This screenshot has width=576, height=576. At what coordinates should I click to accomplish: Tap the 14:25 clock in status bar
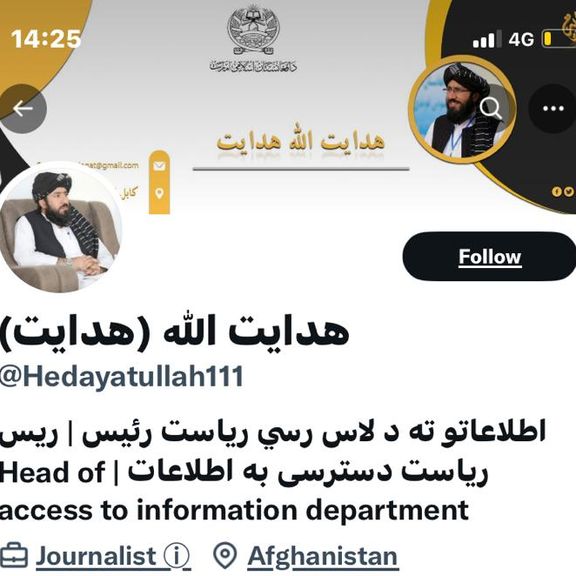[x=46, y=39]
